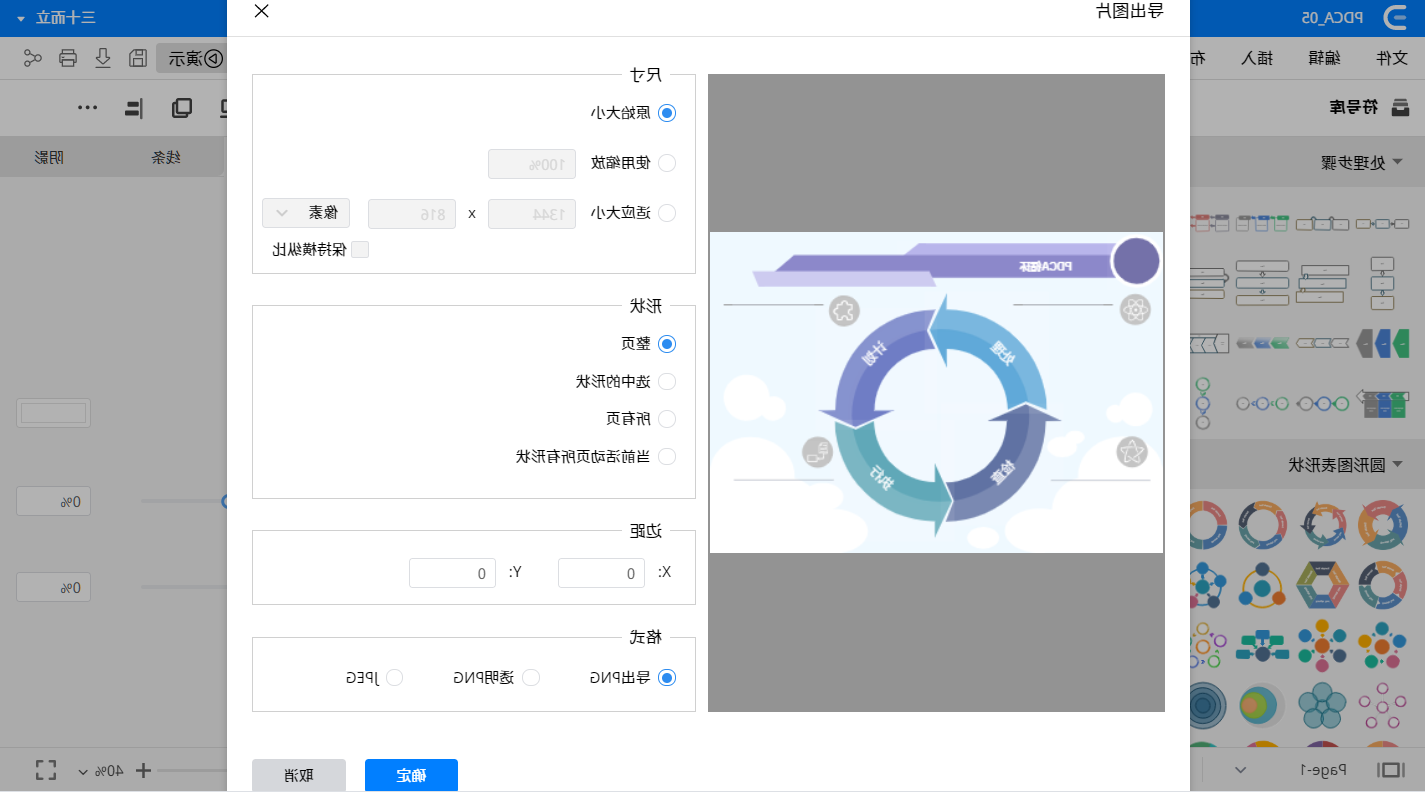Check the 保持横纵比 checkbox
The image size is (1425, 792).
(x=360, y=249)
